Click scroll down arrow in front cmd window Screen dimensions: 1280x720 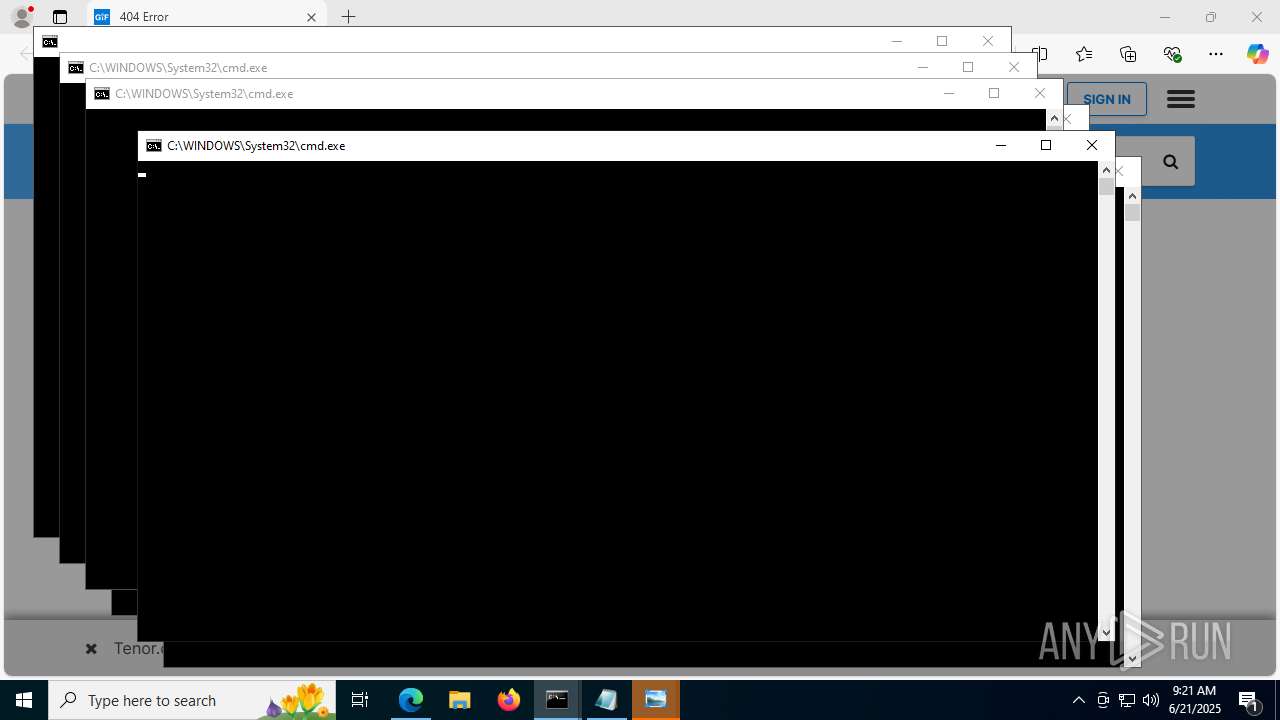point(1106,632)
